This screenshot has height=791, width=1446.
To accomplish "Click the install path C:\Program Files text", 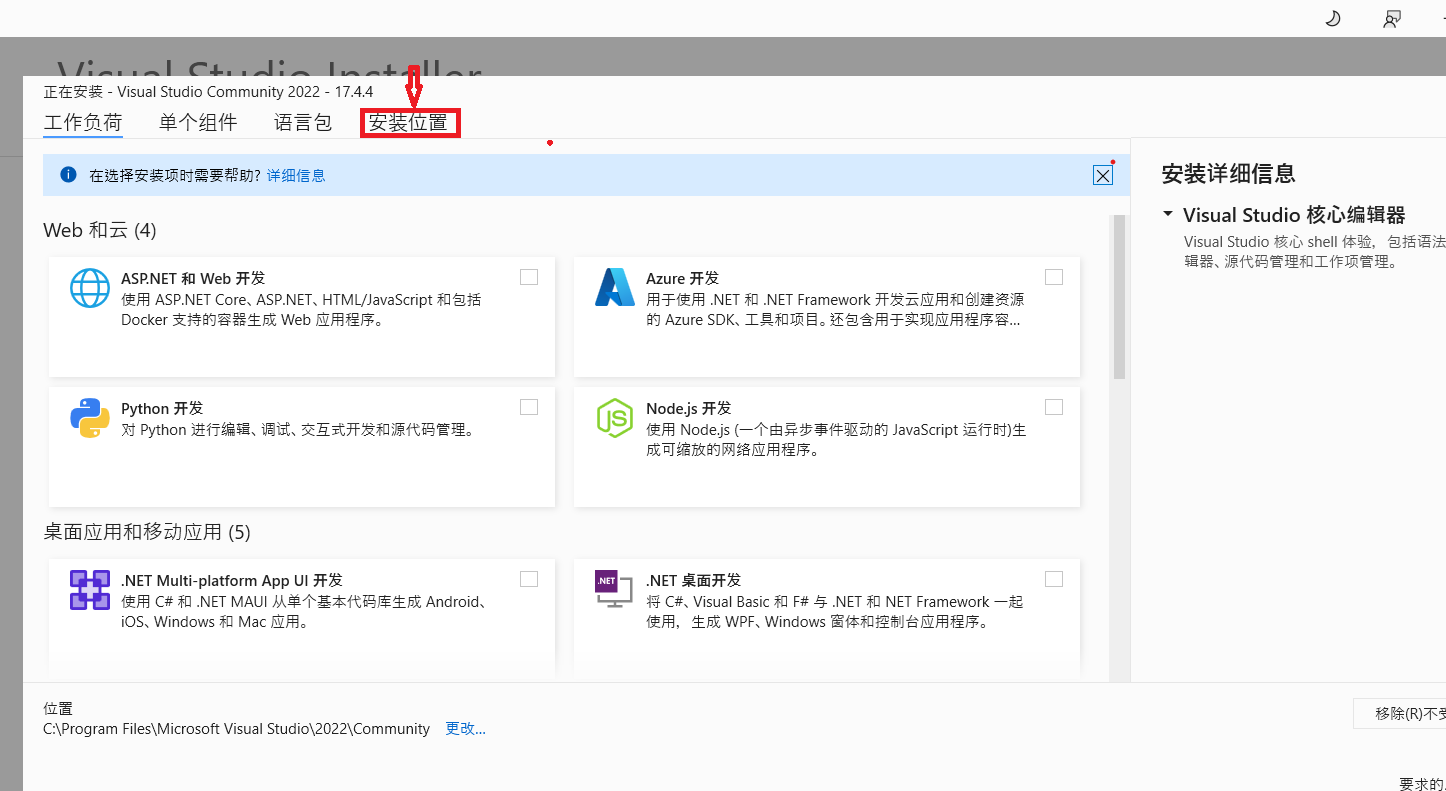I will 237,729.
